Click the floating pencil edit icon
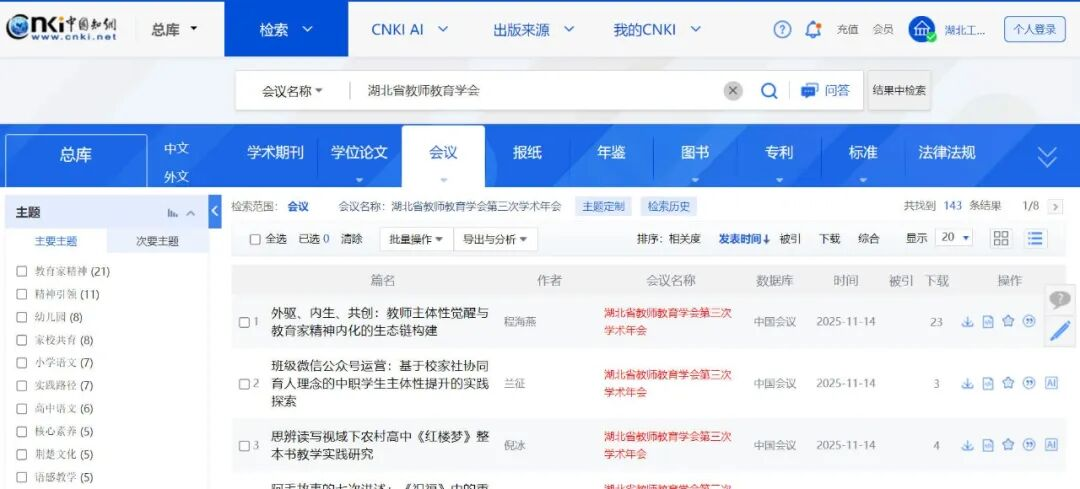The width and height of the screenshot is (1080, 489). point(1059,331)
